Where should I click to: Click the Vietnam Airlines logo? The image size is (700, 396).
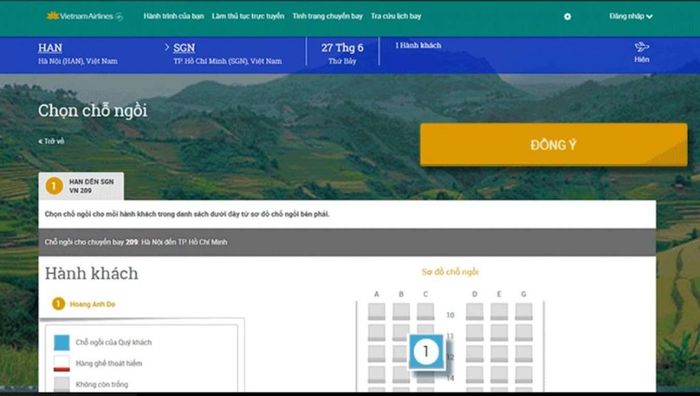point(85,16)
